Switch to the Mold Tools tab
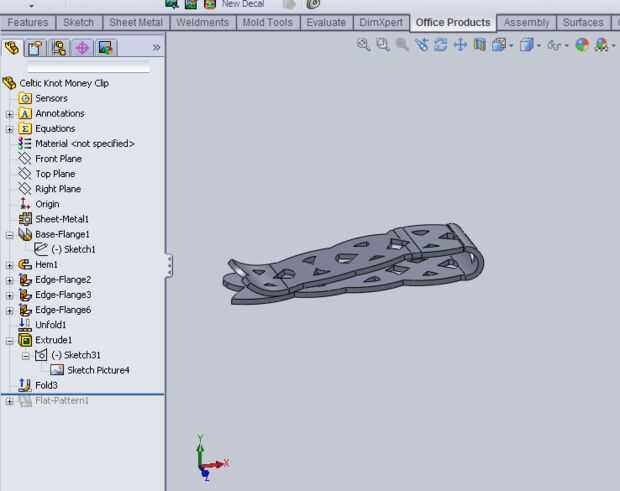Image resolution: width=620 pixels, height=491 pixels. [x=268, y=22]
